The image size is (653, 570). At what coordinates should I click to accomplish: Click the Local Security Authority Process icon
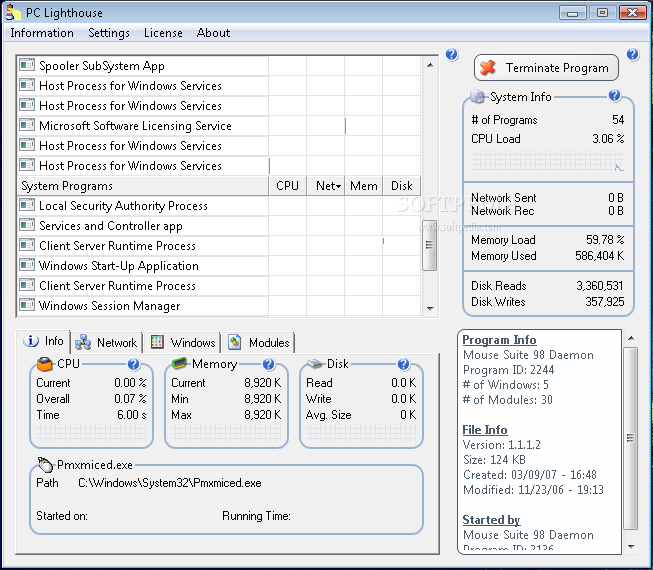pyautogui.click(x=27, y=205)
